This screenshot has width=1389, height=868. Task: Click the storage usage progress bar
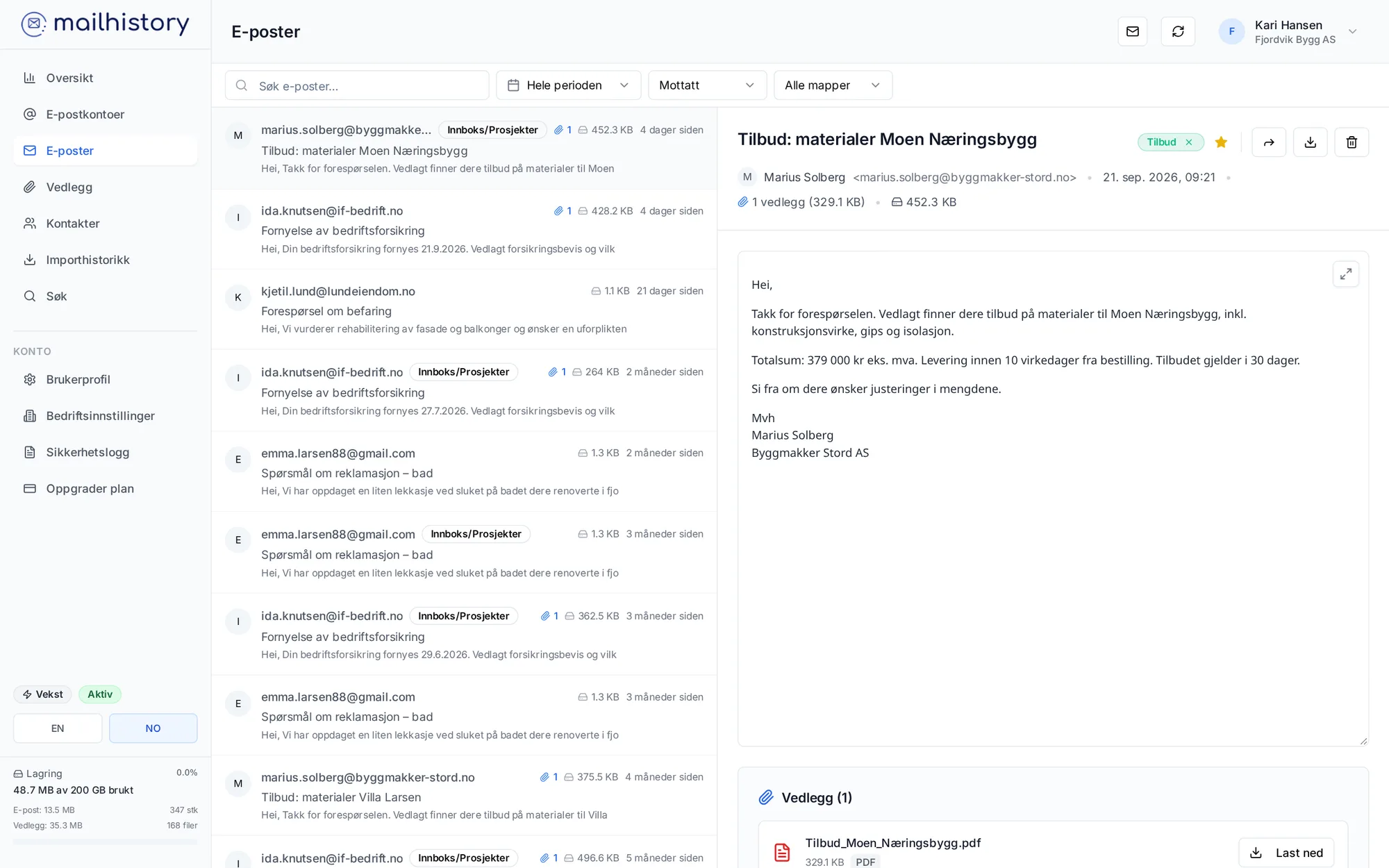pyautogui.click(x=106, y=842)
